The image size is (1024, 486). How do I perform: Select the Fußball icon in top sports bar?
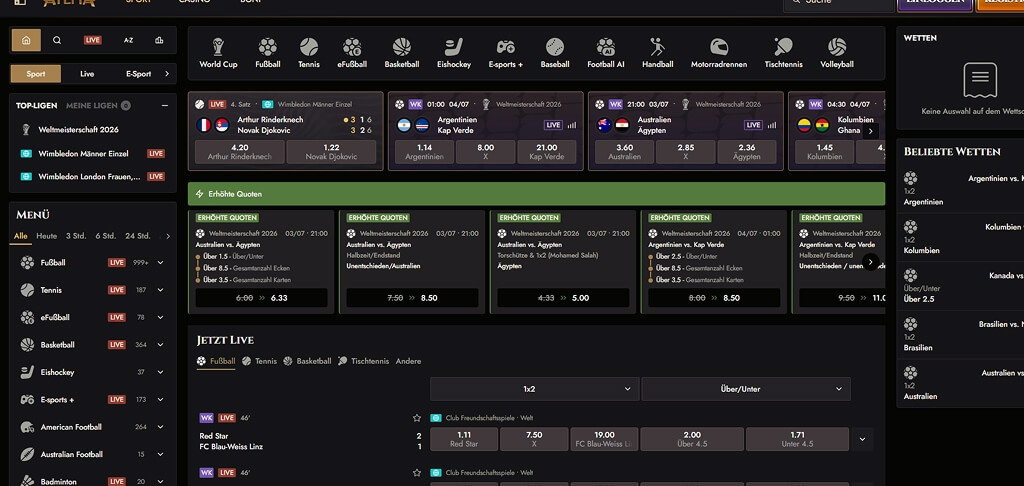(267, 53)
